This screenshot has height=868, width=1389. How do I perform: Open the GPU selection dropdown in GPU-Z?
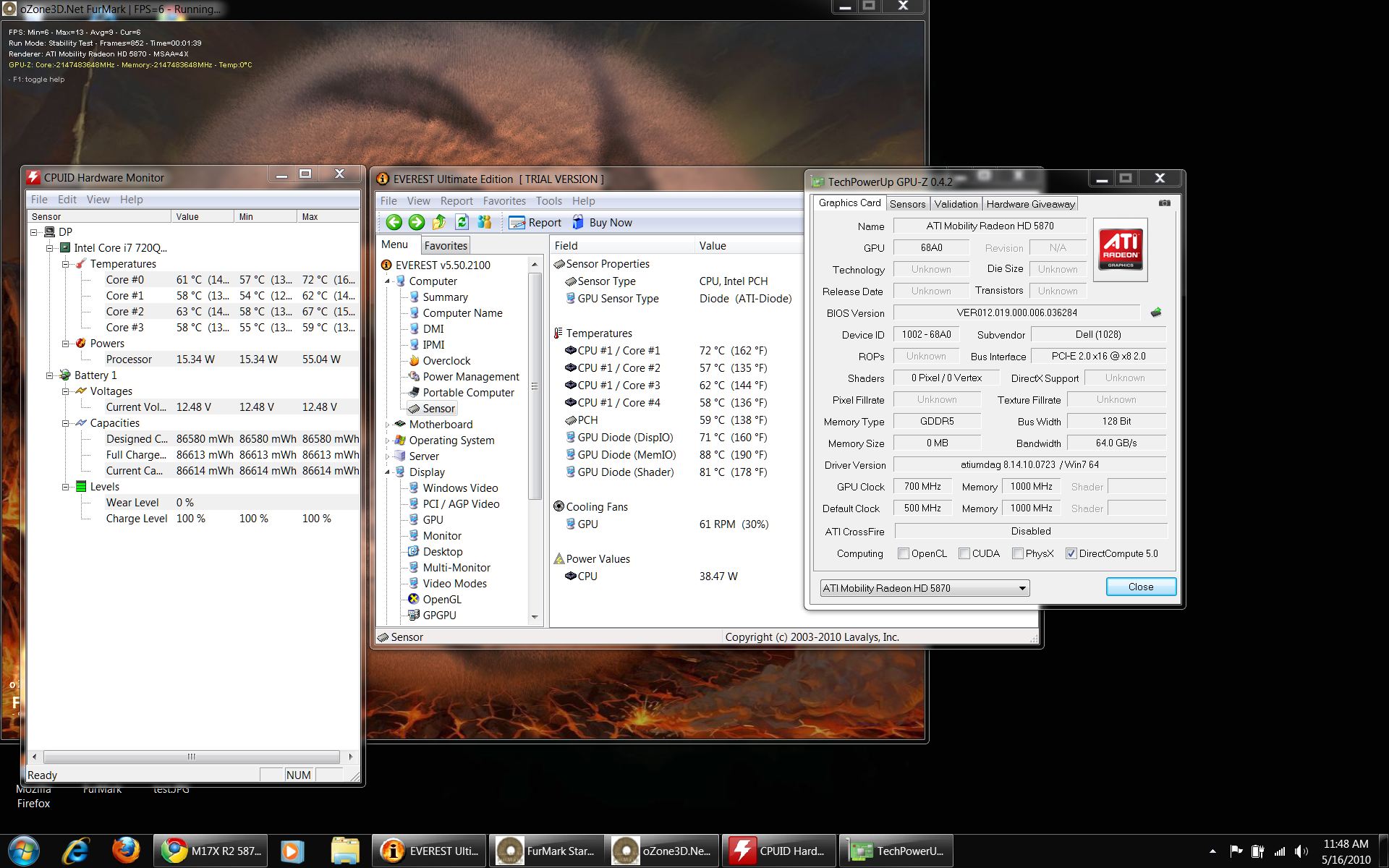pyautogui.click(x=925, y=588)
